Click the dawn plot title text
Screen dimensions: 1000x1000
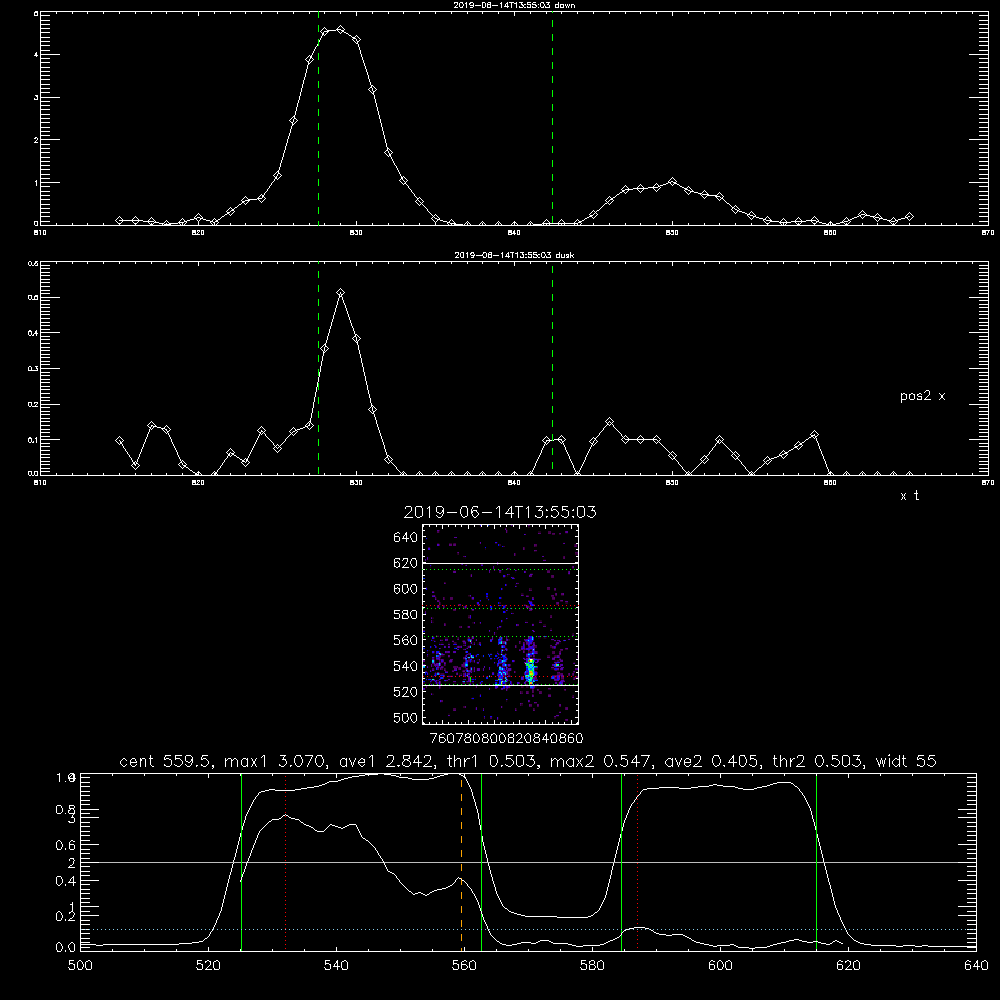click(x=515, y=5)
